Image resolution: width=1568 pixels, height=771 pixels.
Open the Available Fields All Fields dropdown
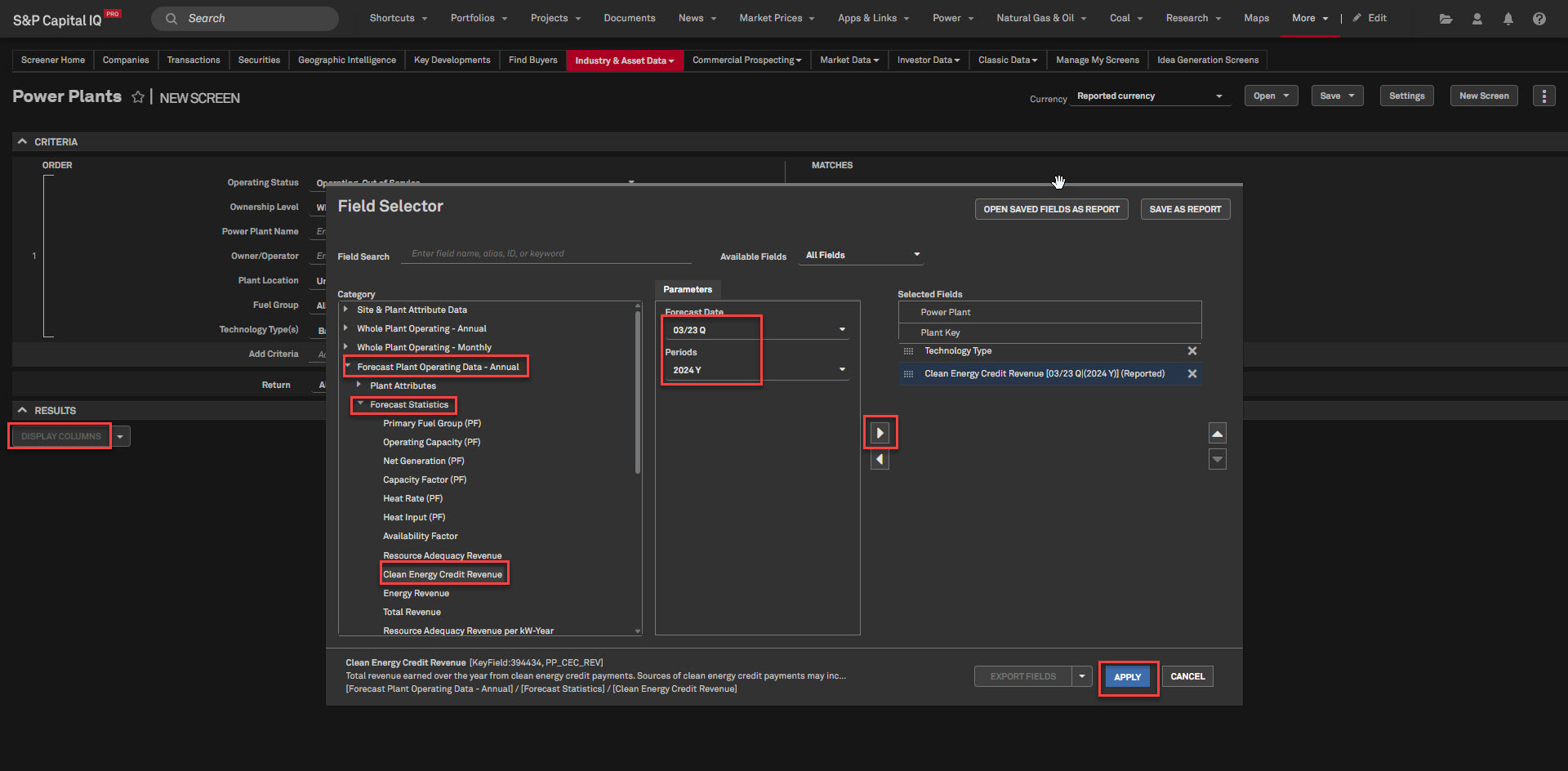[862, 256]
